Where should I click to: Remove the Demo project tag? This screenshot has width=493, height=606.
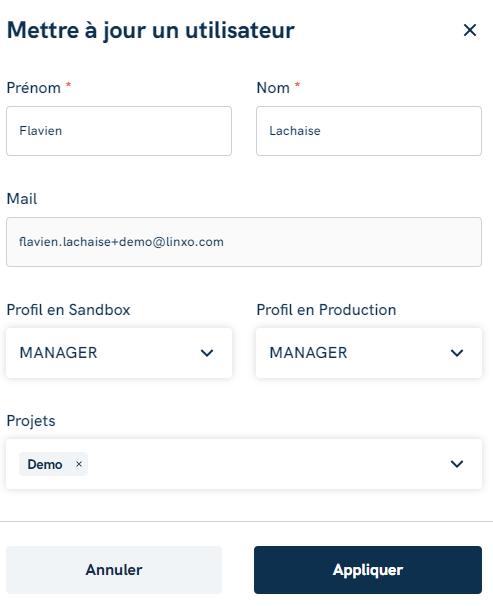79,464
